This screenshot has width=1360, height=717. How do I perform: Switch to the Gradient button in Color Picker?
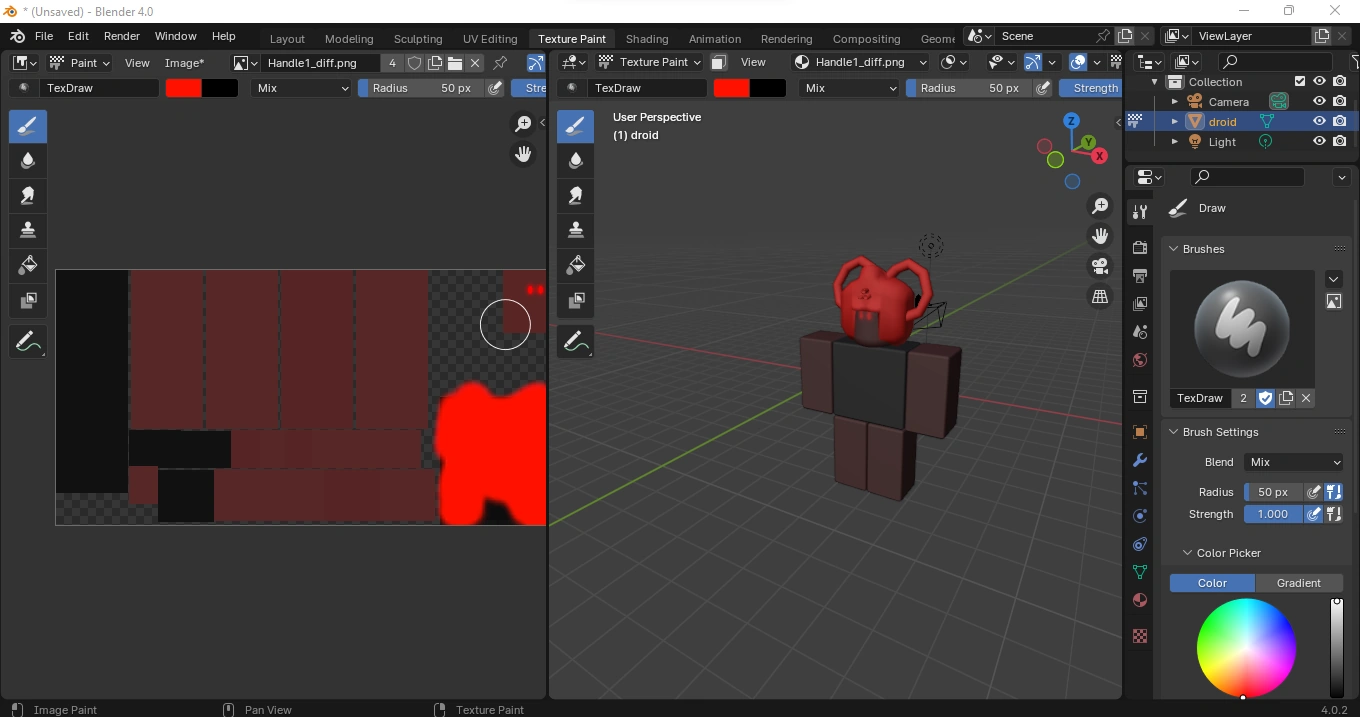1299,583
